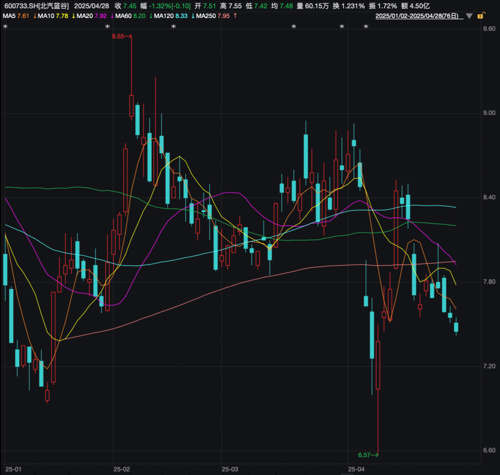The height and width of the screenshot is (475, 500).
Task: Click the star event marker above early January
Action: [5, 27]
